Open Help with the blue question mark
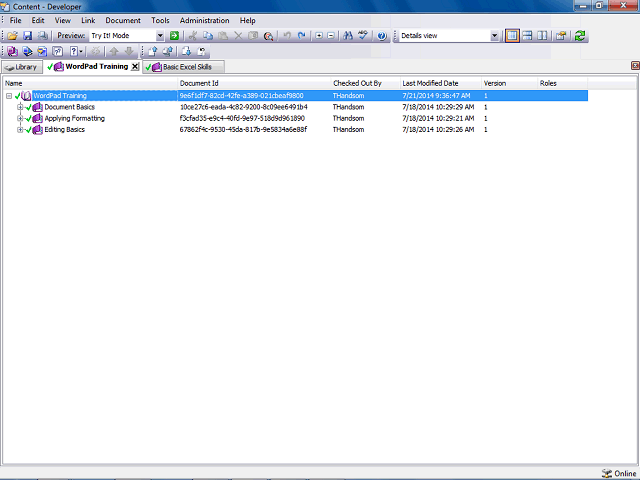 [382, 36]
